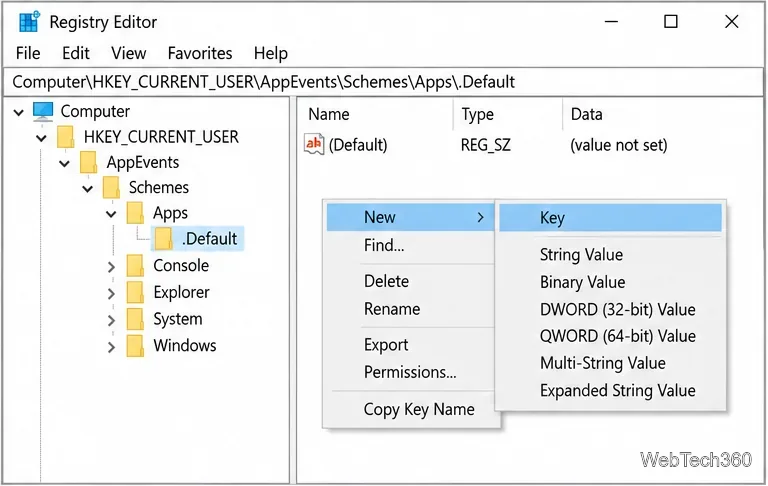Image resolution: width=768 pixels, height=486 pixels.
Task: Select the Computer label in tree
Action: [x=95, y=112]
